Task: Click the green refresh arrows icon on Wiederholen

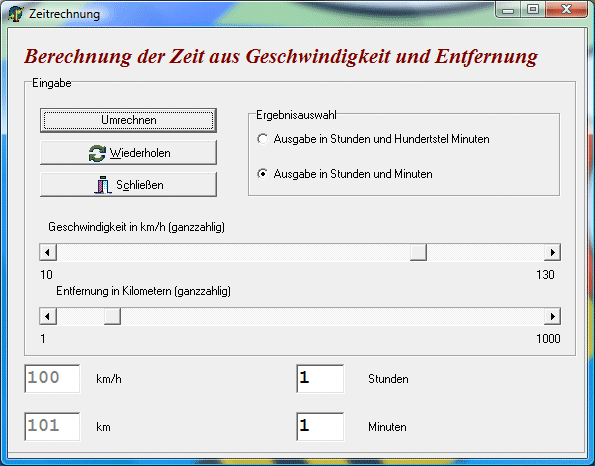Action: 97,153
